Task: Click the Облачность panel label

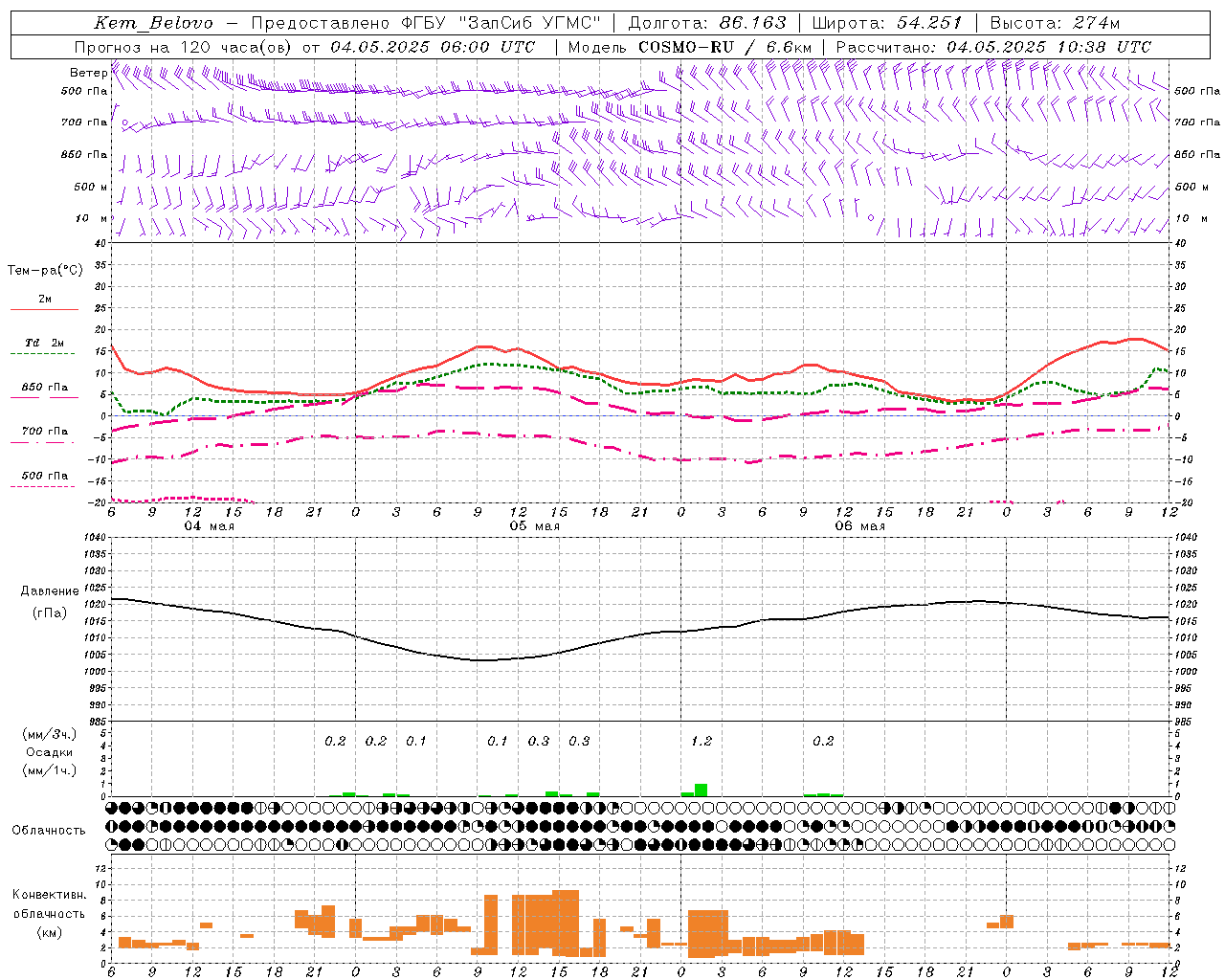Action: [x=49, y=831]
